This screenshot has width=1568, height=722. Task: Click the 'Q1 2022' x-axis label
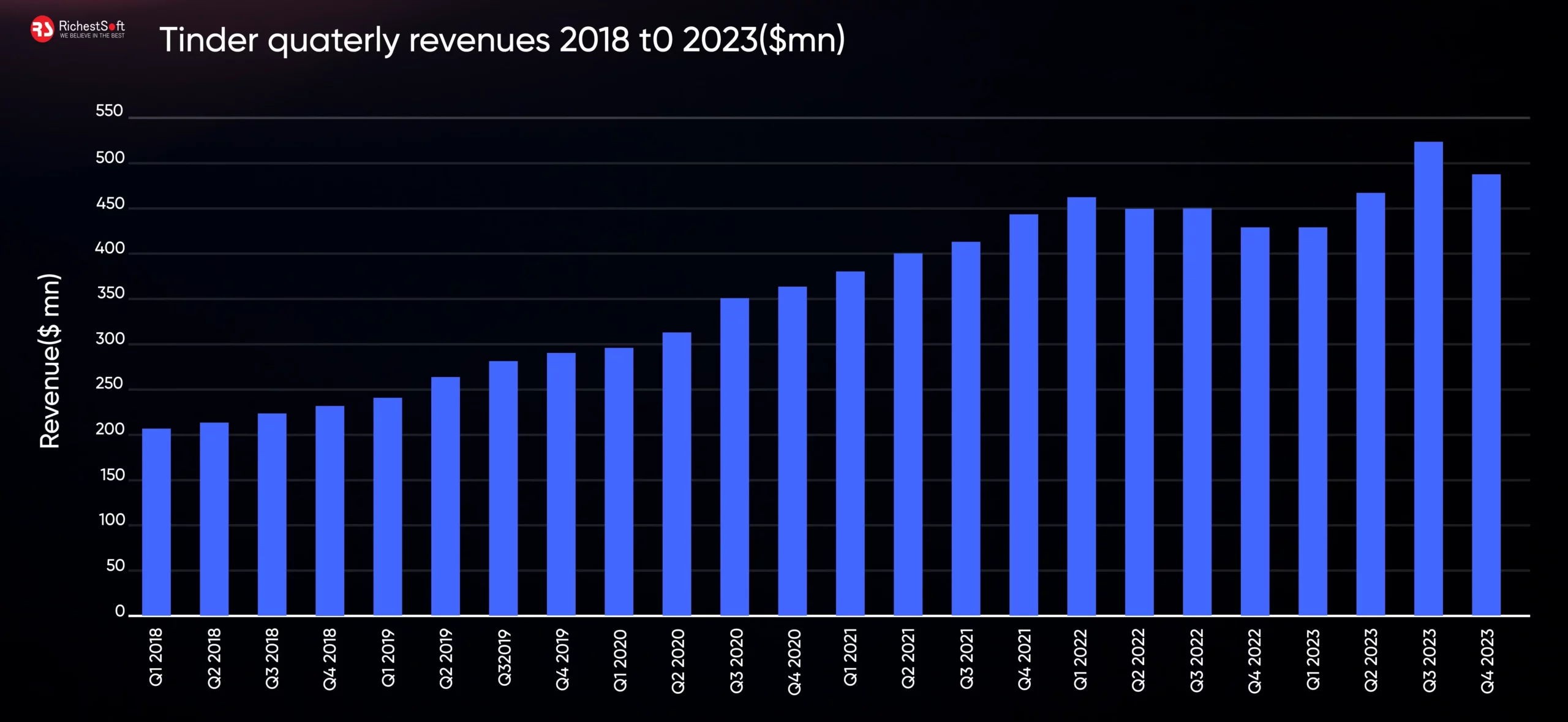pyautogui.click(x=1081, y=659)
